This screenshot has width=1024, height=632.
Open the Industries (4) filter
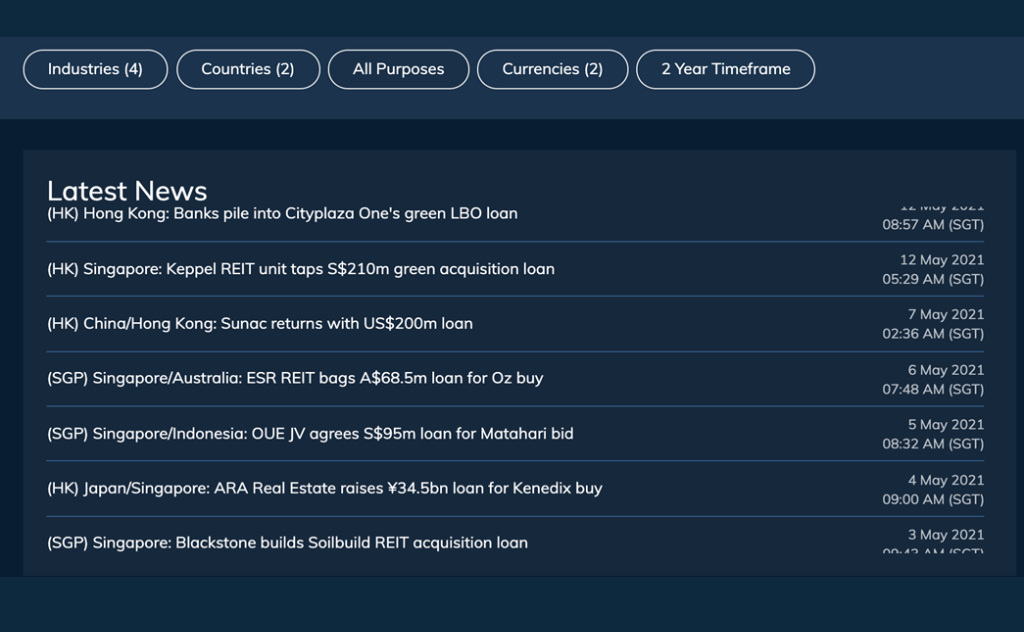coord(95,69)
